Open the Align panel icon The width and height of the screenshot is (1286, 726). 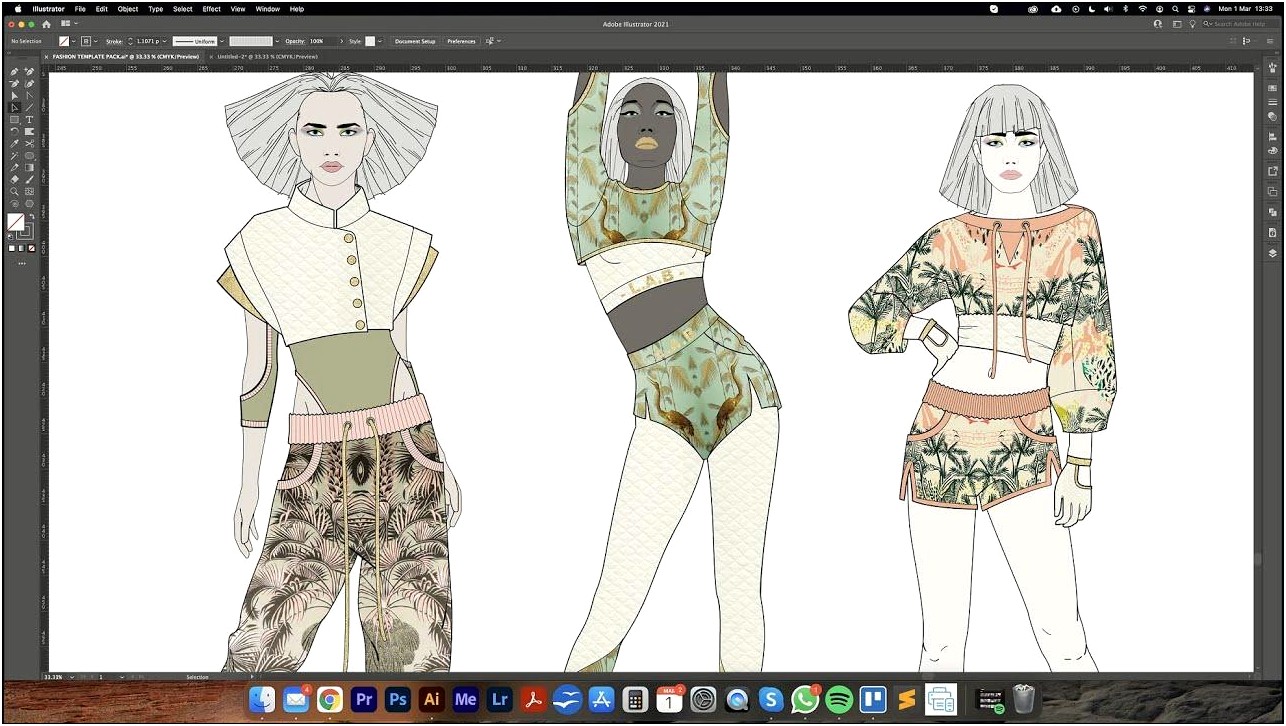(x=1273, y=136)
